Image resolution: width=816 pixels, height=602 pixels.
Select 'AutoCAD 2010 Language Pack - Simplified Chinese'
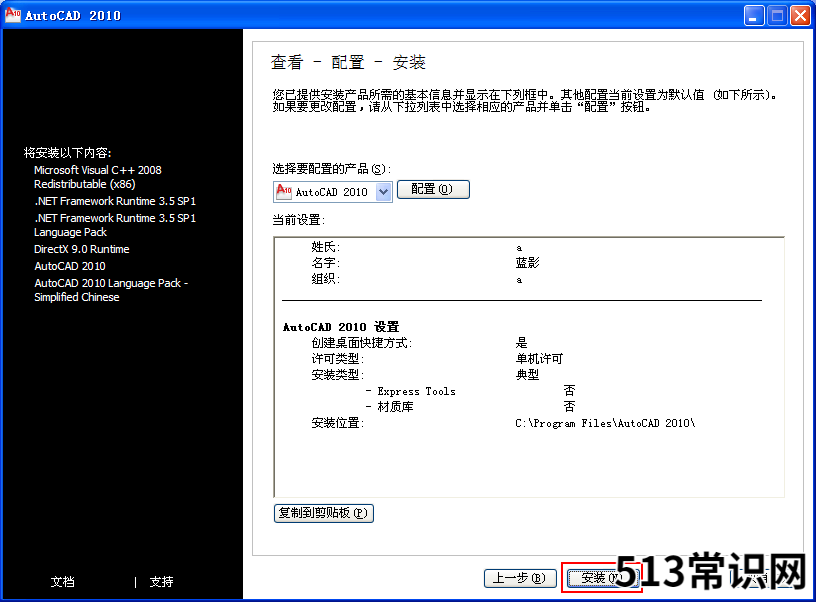click(x=111, y=290)
